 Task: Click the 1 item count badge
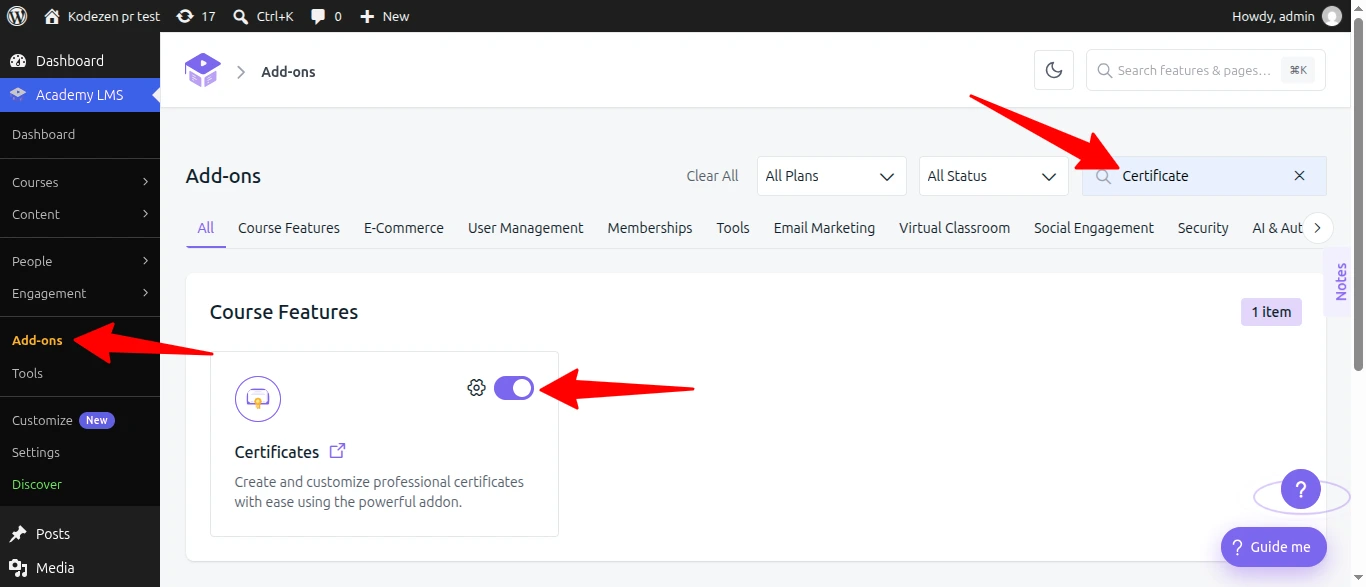point(1271,312)
